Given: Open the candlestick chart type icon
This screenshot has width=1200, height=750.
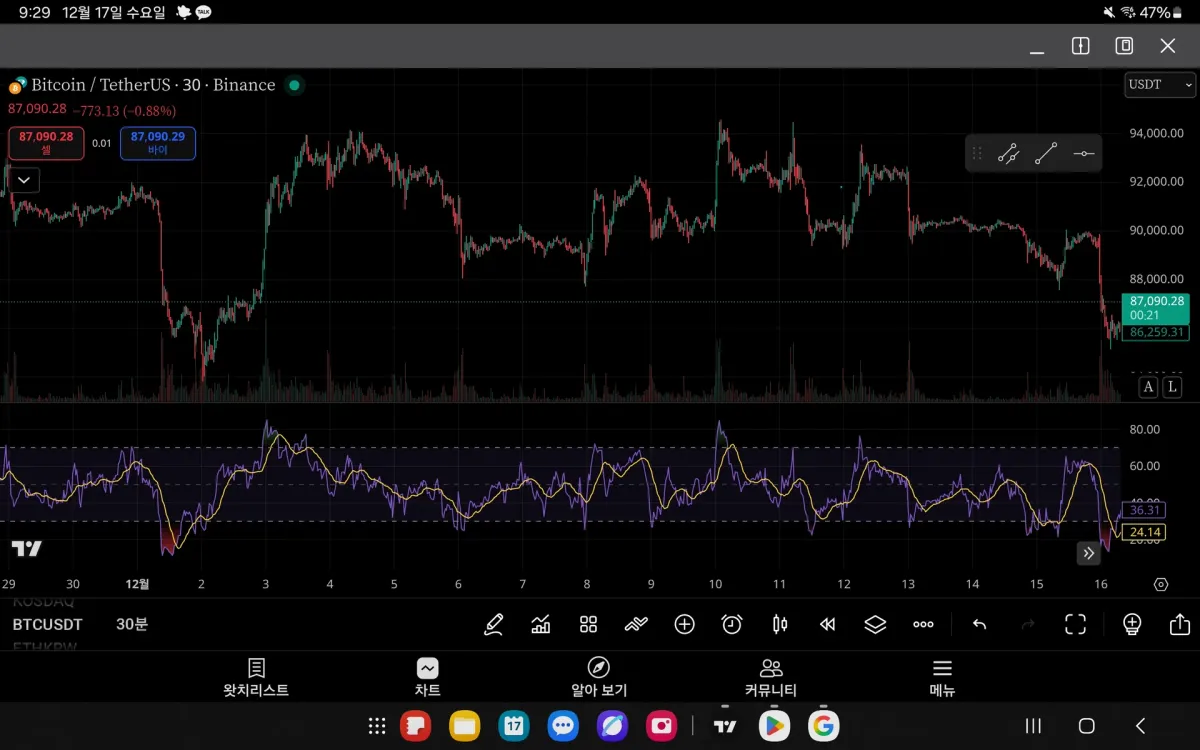Looking at the screenshot, I should point(780,625).
